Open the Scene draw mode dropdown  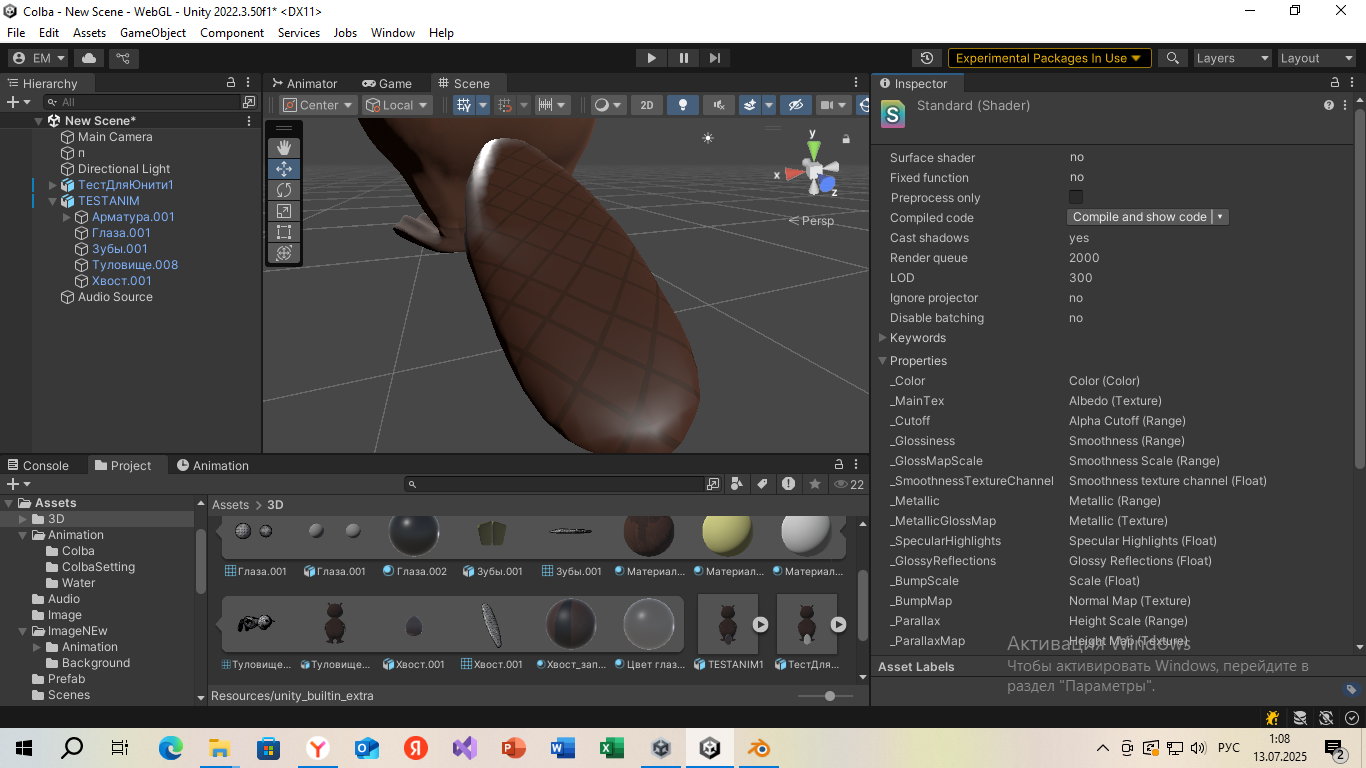(607, 105)
